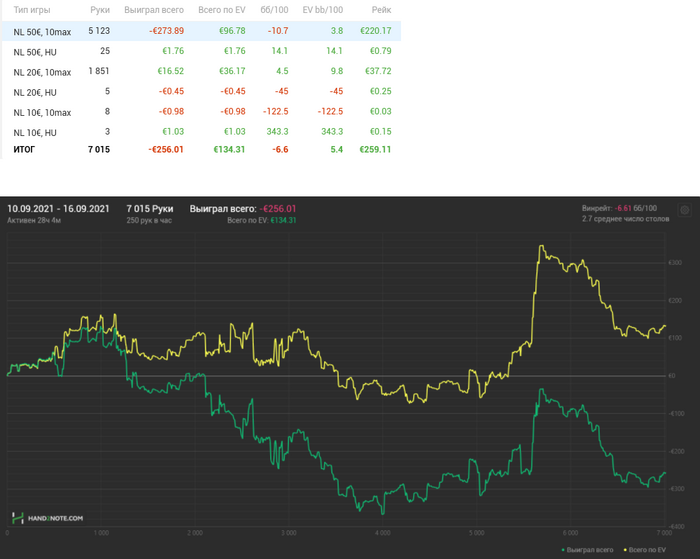Image resolution: width=700 pixels, height=559 pixels.
Task: Click hands count '1 851' cell
Action: 99,71
